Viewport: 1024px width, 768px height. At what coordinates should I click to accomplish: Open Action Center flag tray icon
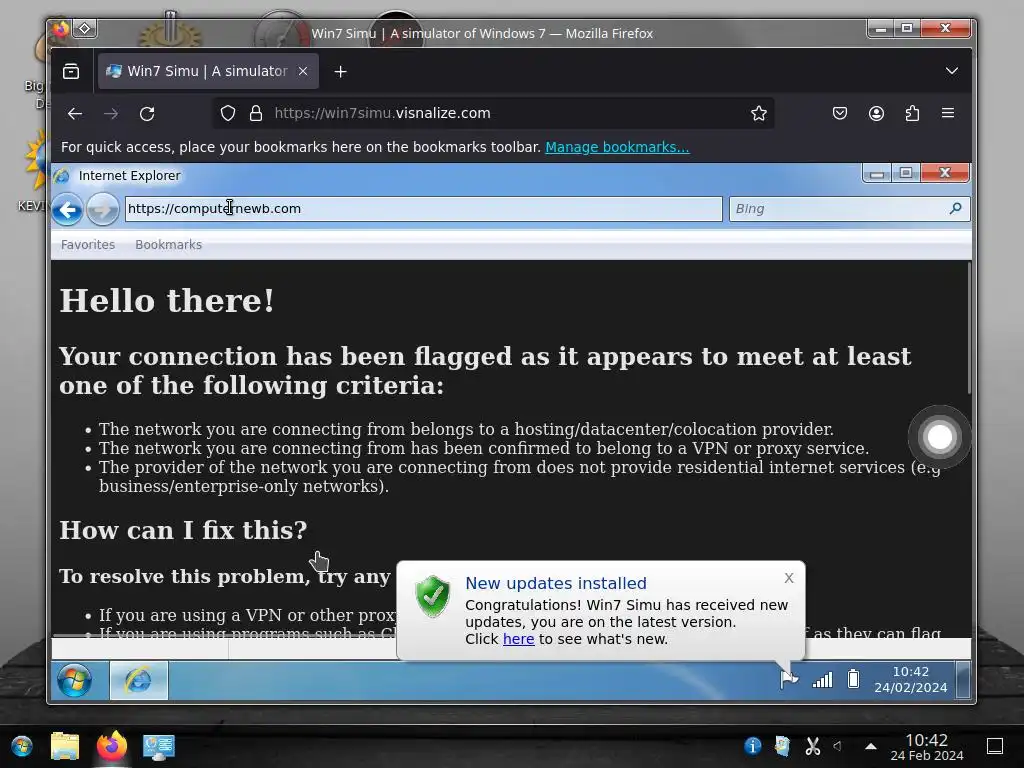[x=789, y=679]
